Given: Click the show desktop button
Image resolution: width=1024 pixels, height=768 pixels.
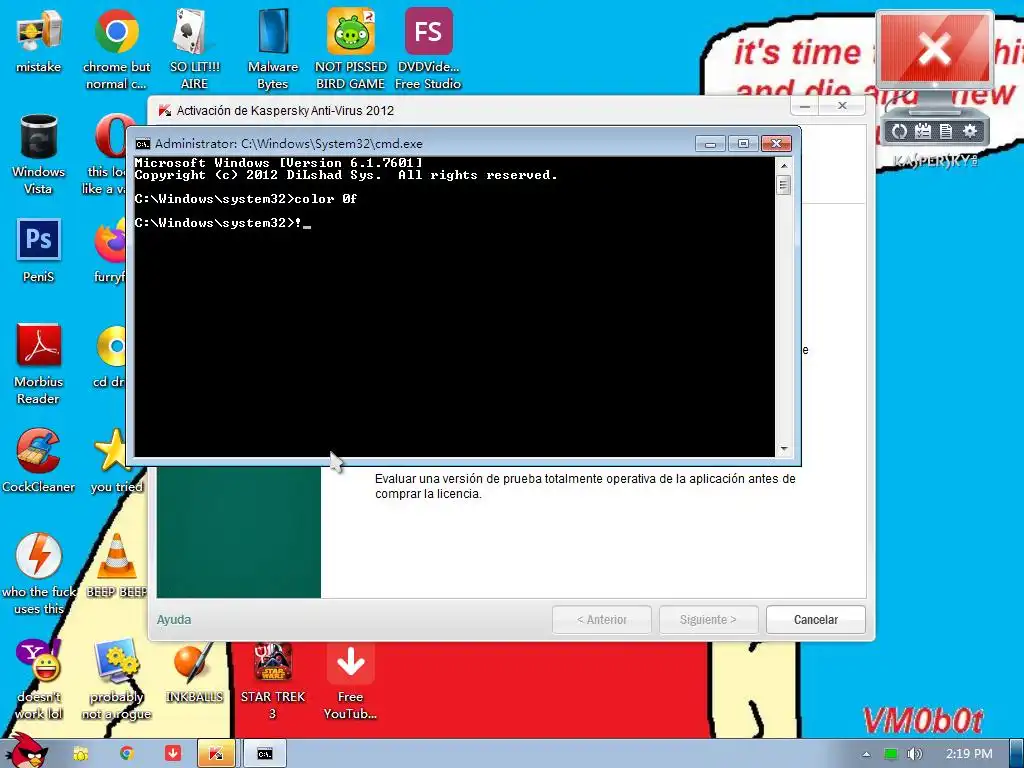Looking at the screenshot, I should pos(1017,754).
